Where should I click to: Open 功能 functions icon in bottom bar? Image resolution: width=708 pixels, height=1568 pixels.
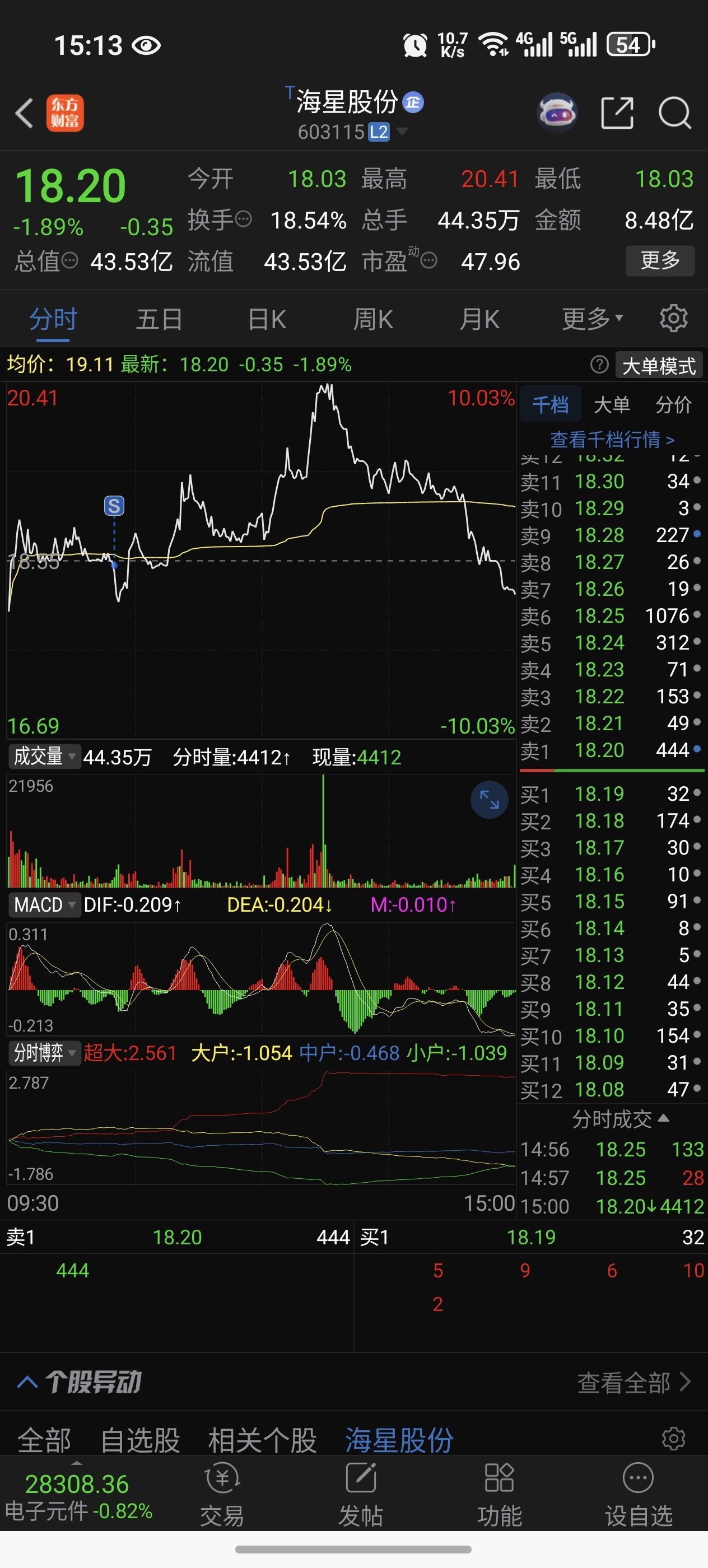tap(499, 1478)
